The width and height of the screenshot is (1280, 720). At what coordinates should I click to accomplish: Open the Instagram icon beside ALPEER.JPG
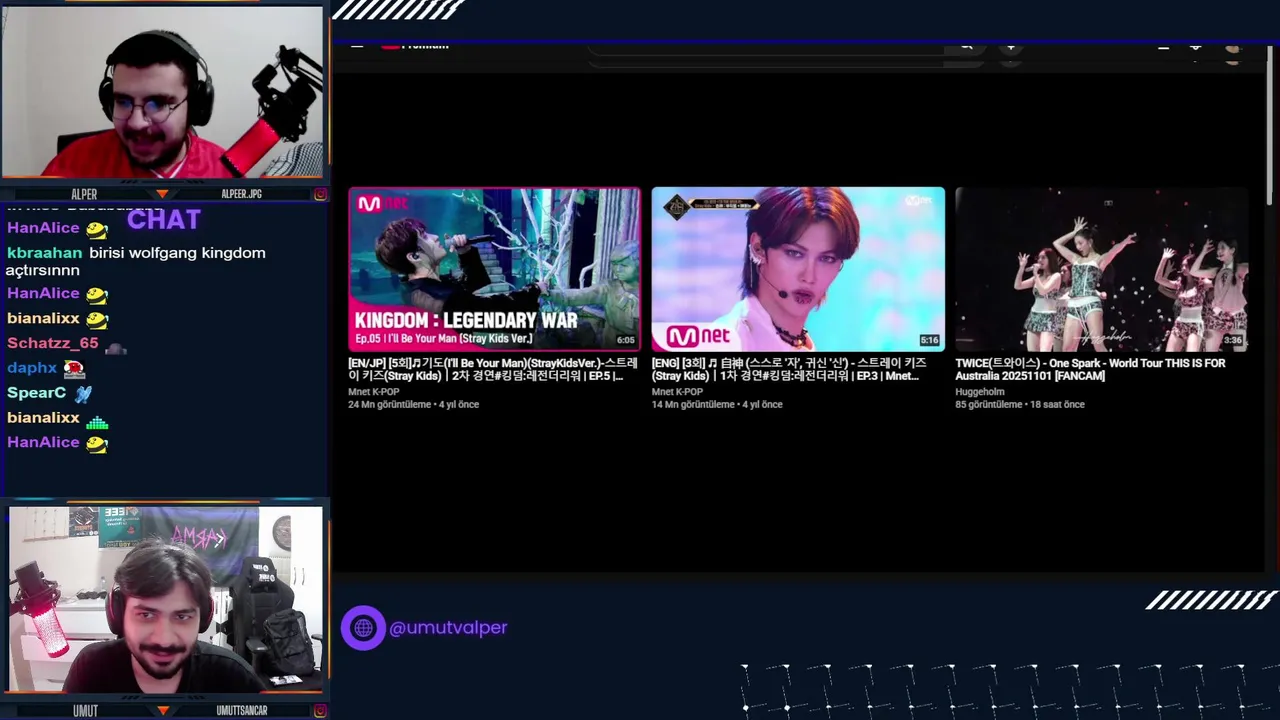[320, 194]
